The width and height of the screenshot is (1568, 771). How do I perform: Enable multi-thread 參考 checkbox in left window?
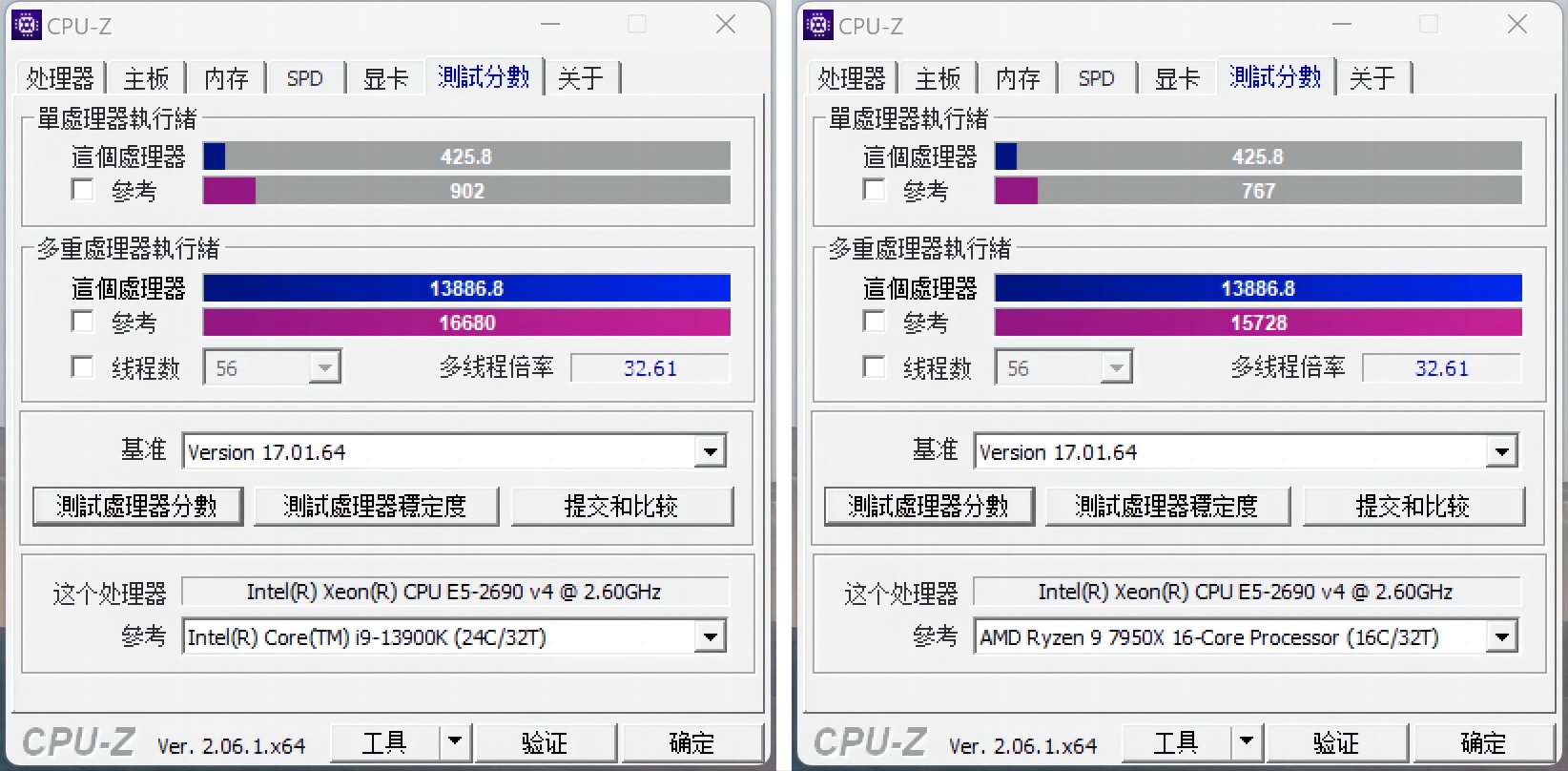83,322
